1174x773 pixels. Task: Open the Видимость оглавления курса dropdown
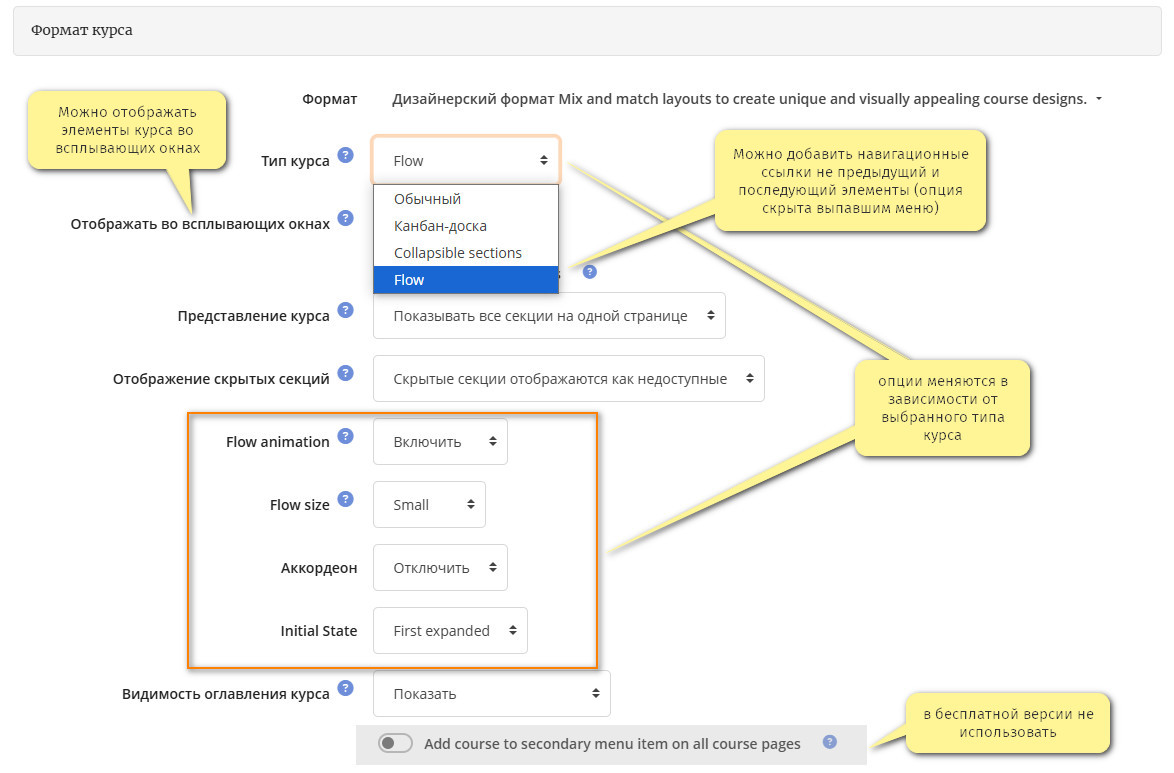pyautogui.click(x=492, y=693)
